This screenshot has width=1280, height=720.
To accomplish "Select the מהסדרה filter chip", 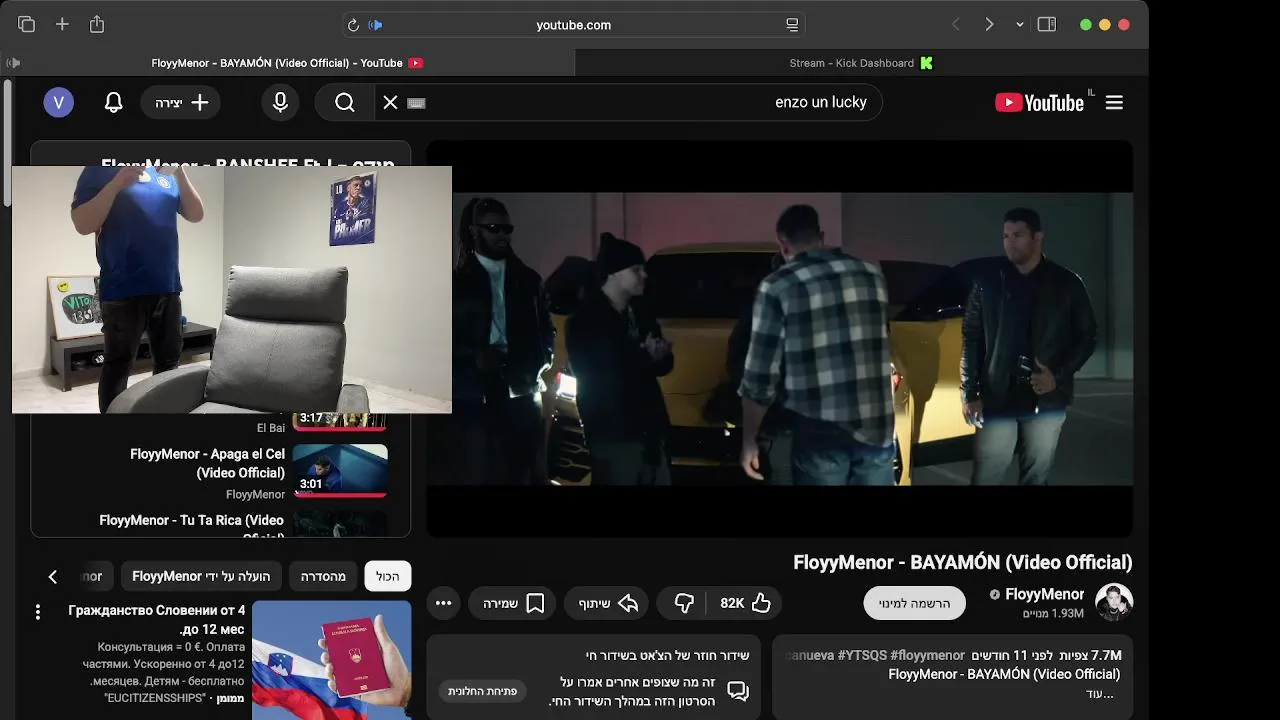I will [323, 576].
